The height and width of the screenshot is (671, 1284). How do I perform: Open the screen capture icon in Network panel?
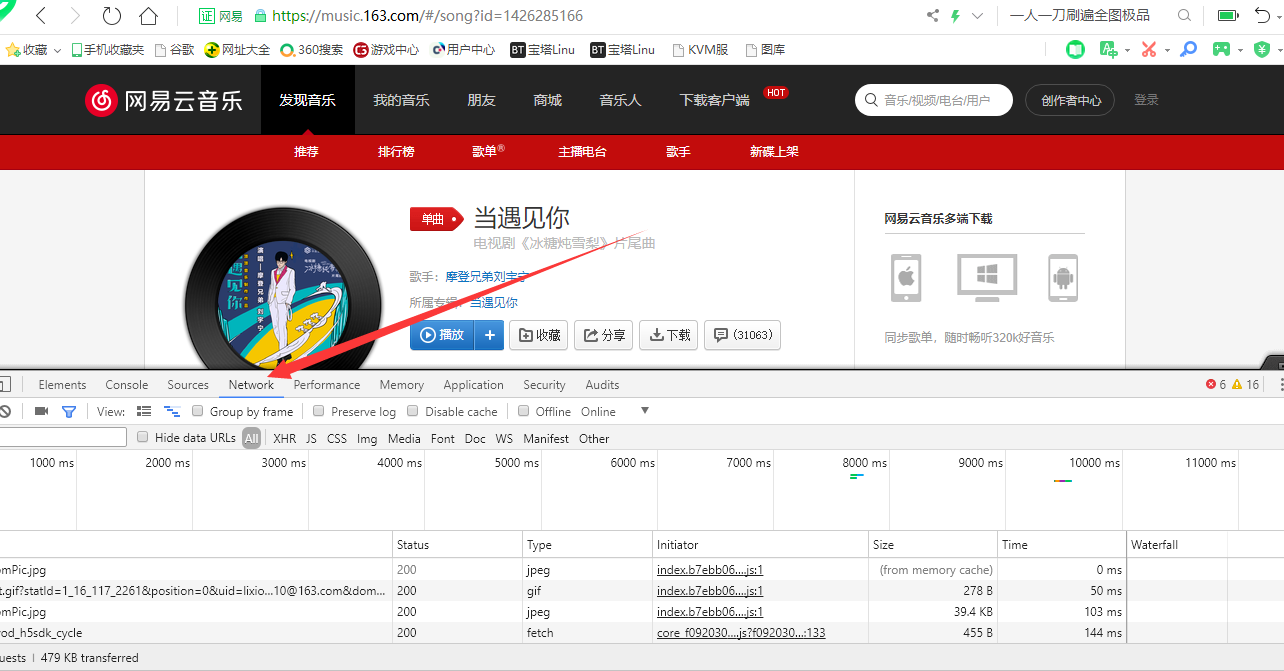coord(41,411)
